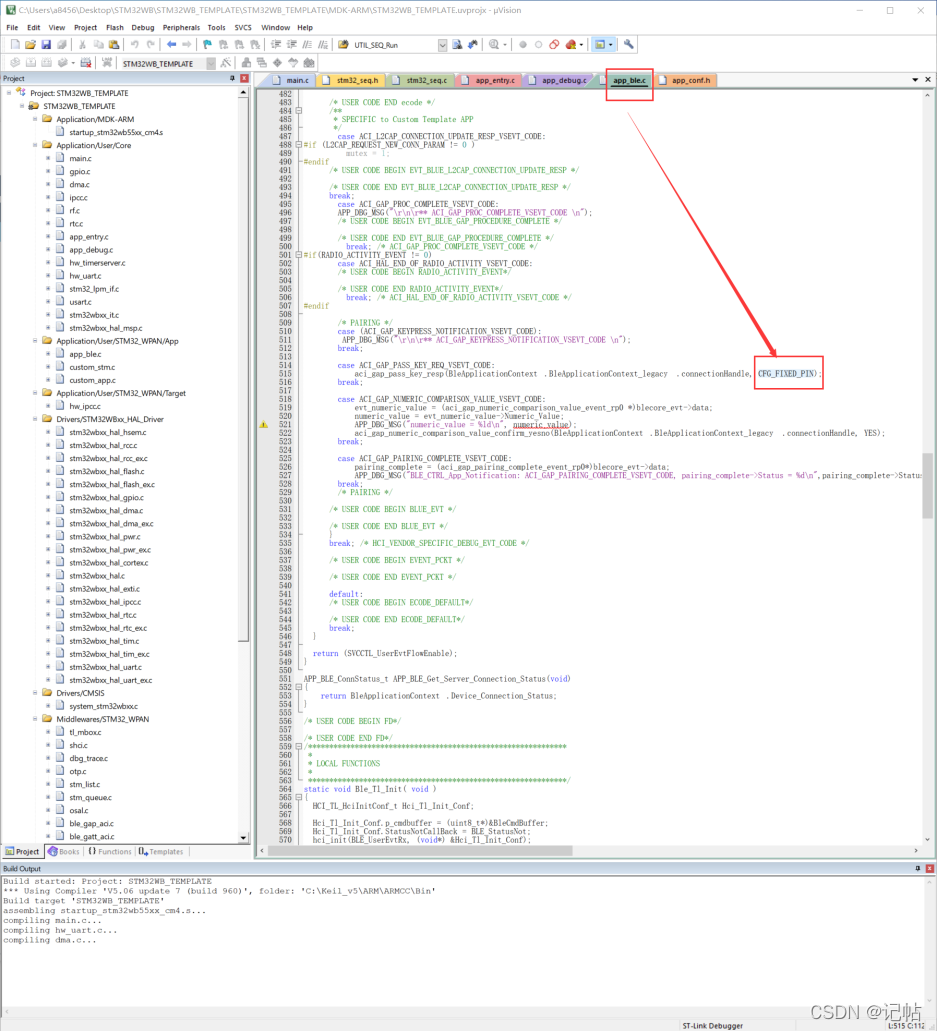Open the Pack Installer icon
The image size is (937, 1031).
pos(308,63)
